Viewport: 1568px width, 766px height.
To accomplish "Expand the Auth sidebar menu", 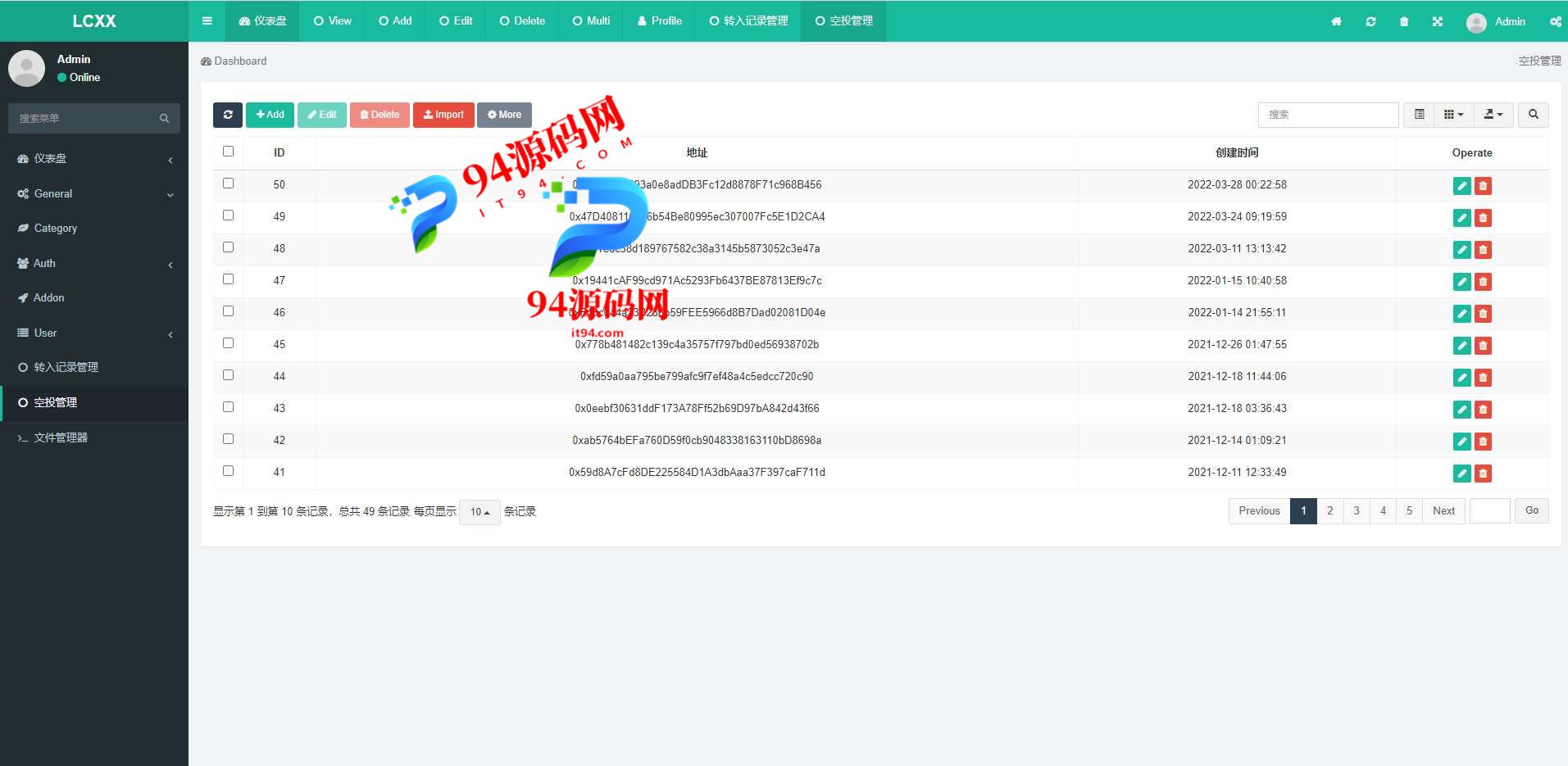I will pyautogui.click(x=94, y=264).
